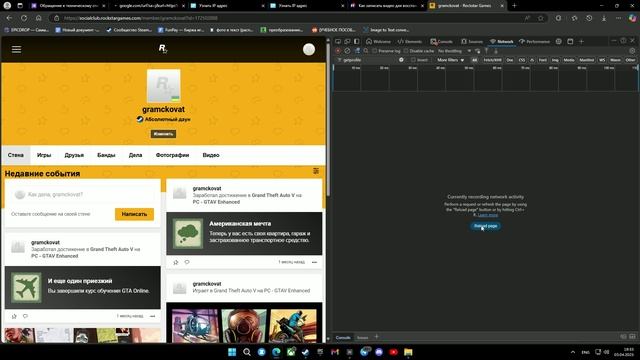Go to the Банды tab
The width and height of the screenshot is (640, 360).
(106, 155)
